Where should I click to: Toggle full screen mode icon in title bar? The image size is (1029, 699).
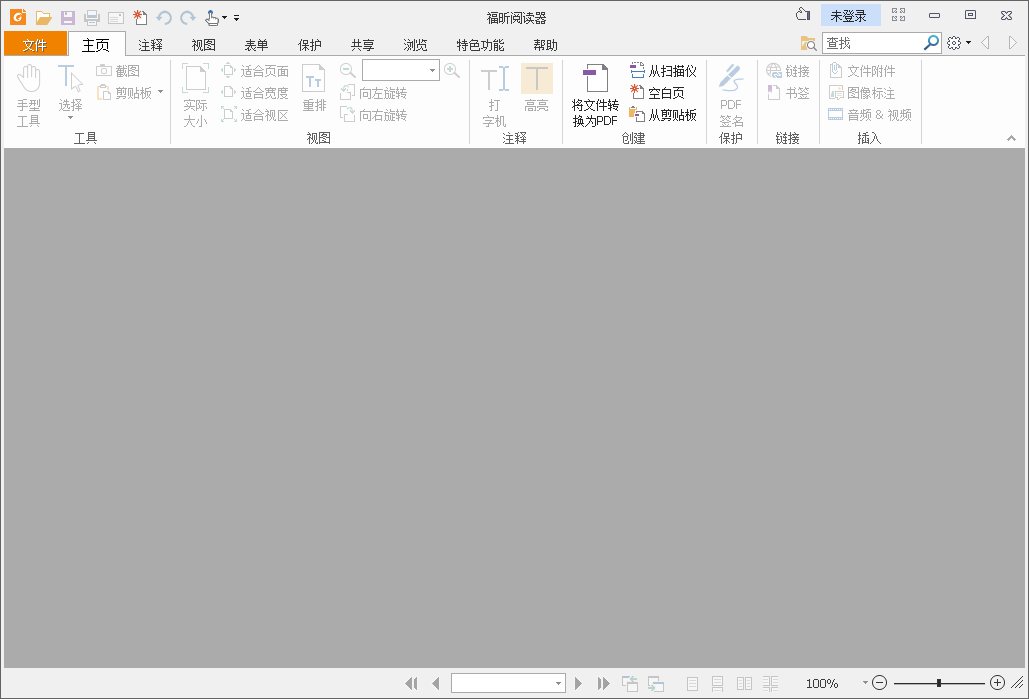tap(898, 15)
